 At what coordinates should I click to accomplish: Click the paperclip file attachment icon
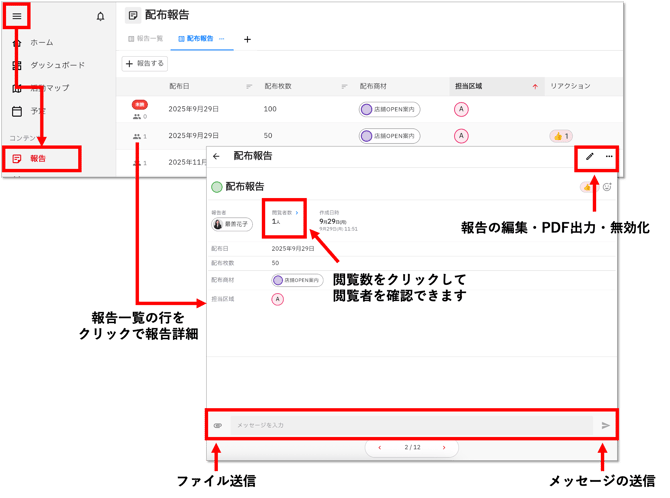(218, 425)
